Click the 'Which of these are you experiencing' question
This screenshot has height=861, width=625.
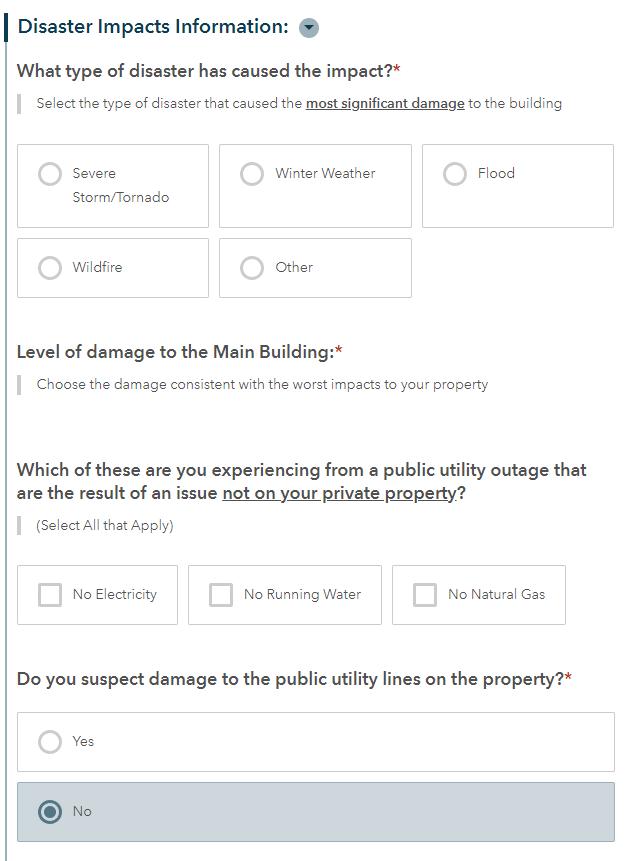300,470
